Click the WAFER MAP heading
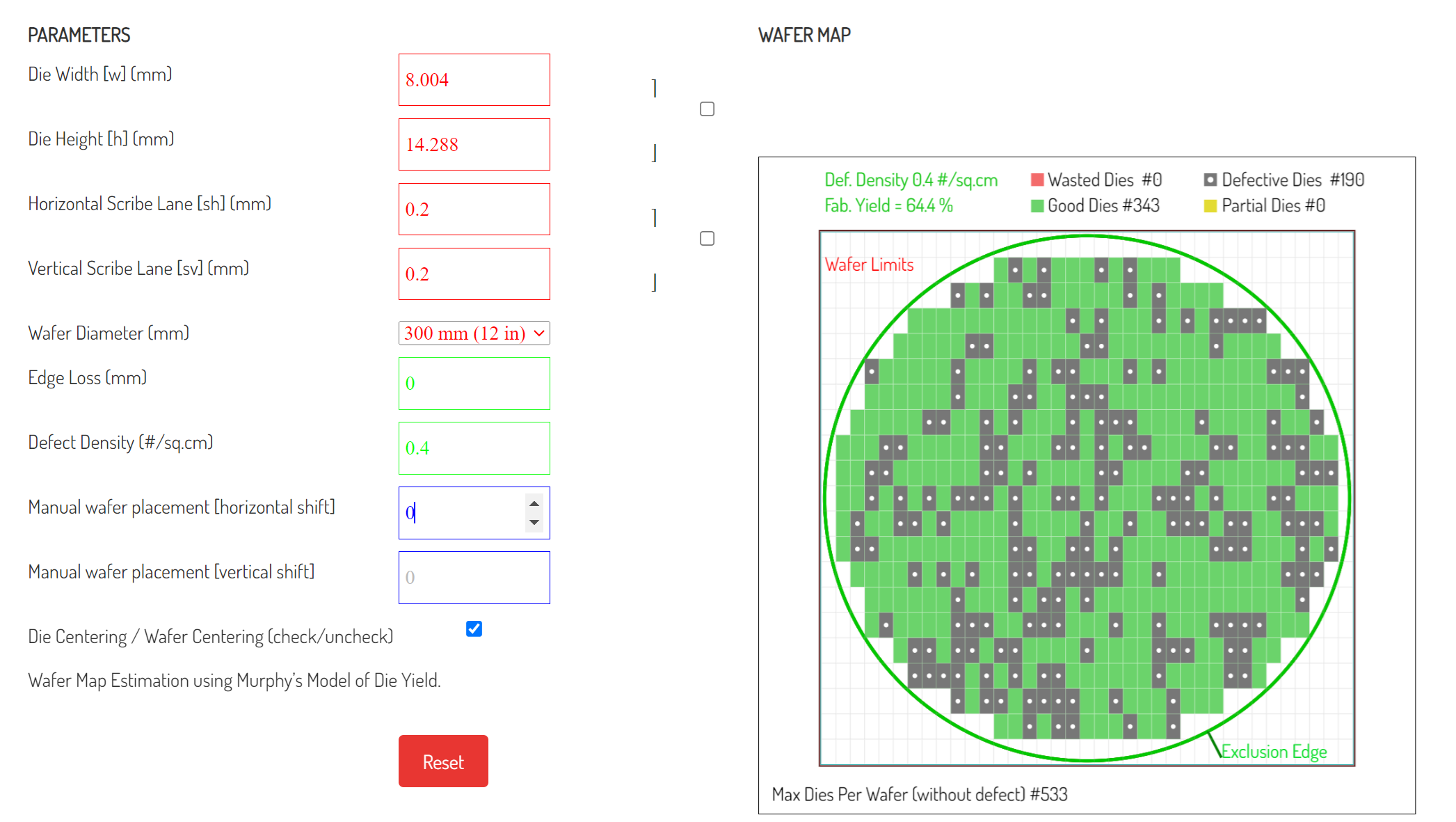Viewport: 1456px width, 822px height. pyautogui.click(x=805, y=34)
